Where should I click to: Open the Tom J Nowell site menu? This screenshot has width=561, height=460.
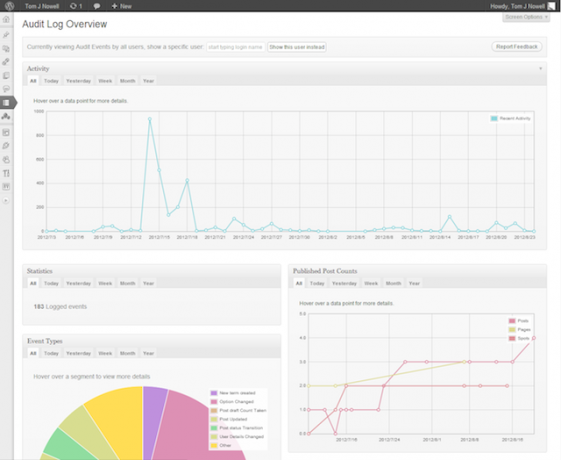(x=42, y=6)
